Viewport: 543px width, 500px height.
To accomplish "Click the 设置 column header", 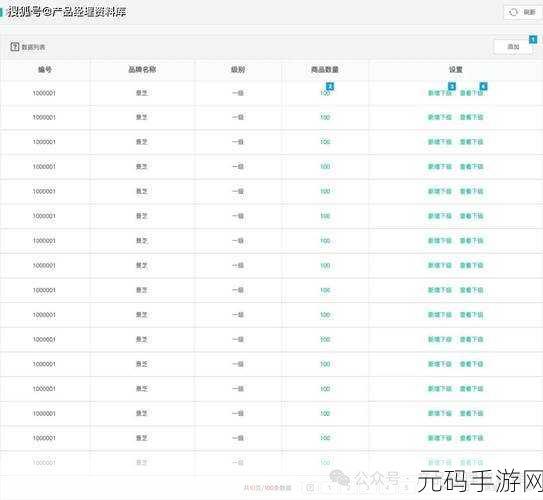I will point(455,70).
